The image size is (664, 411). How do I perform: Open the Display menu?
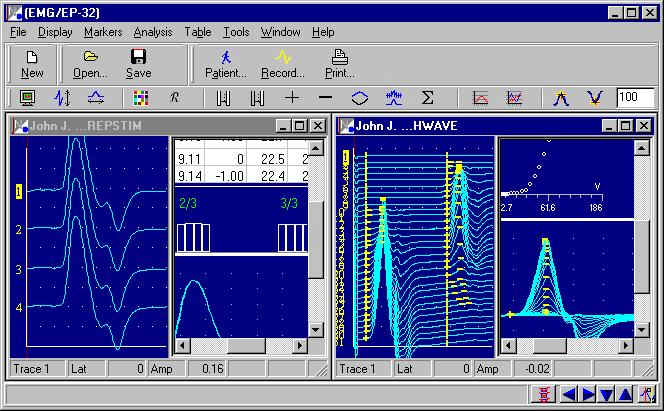(x=55, y=32)
